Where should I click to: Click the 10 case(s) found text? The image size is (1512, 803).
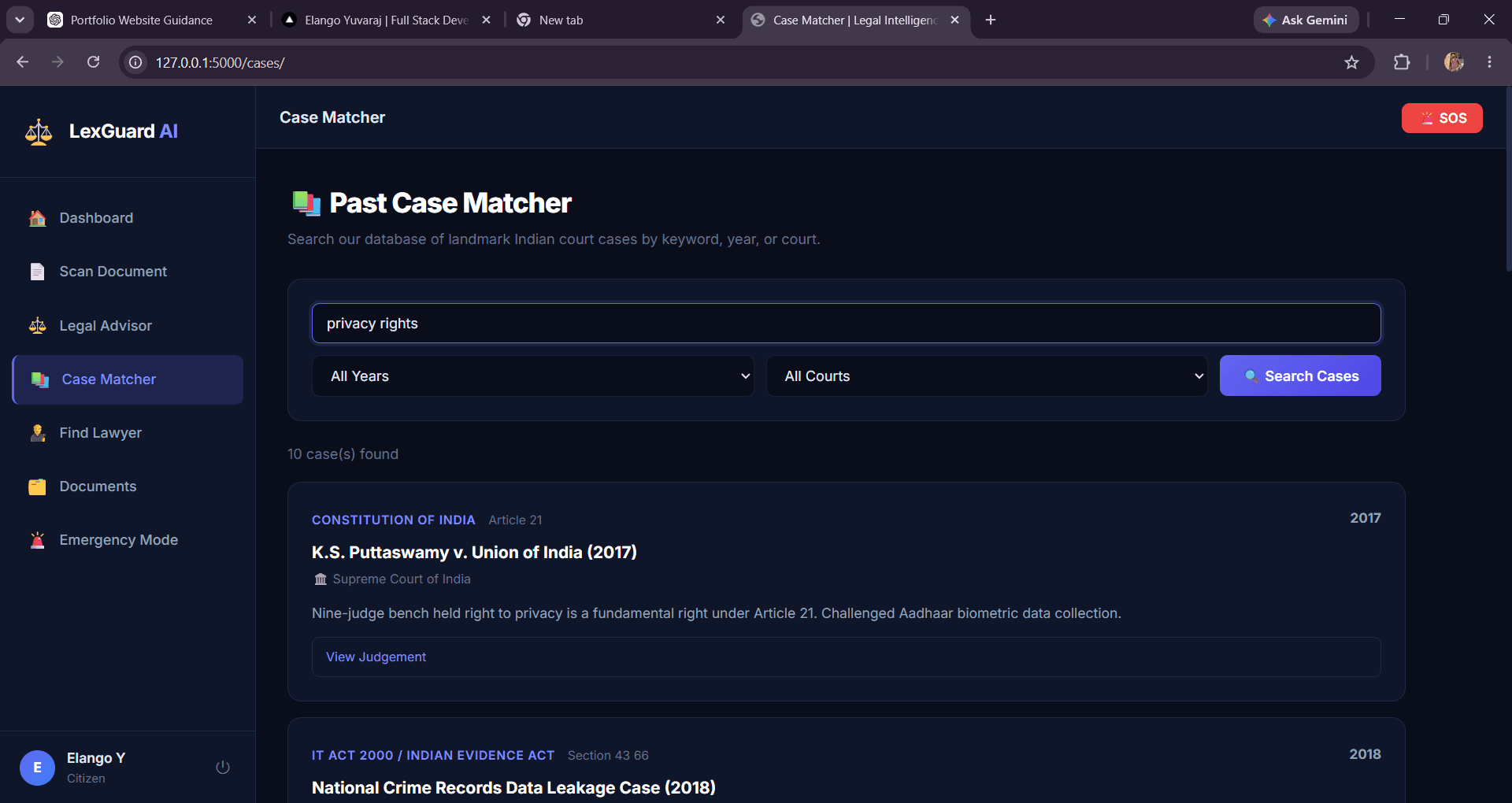(343, 454)
